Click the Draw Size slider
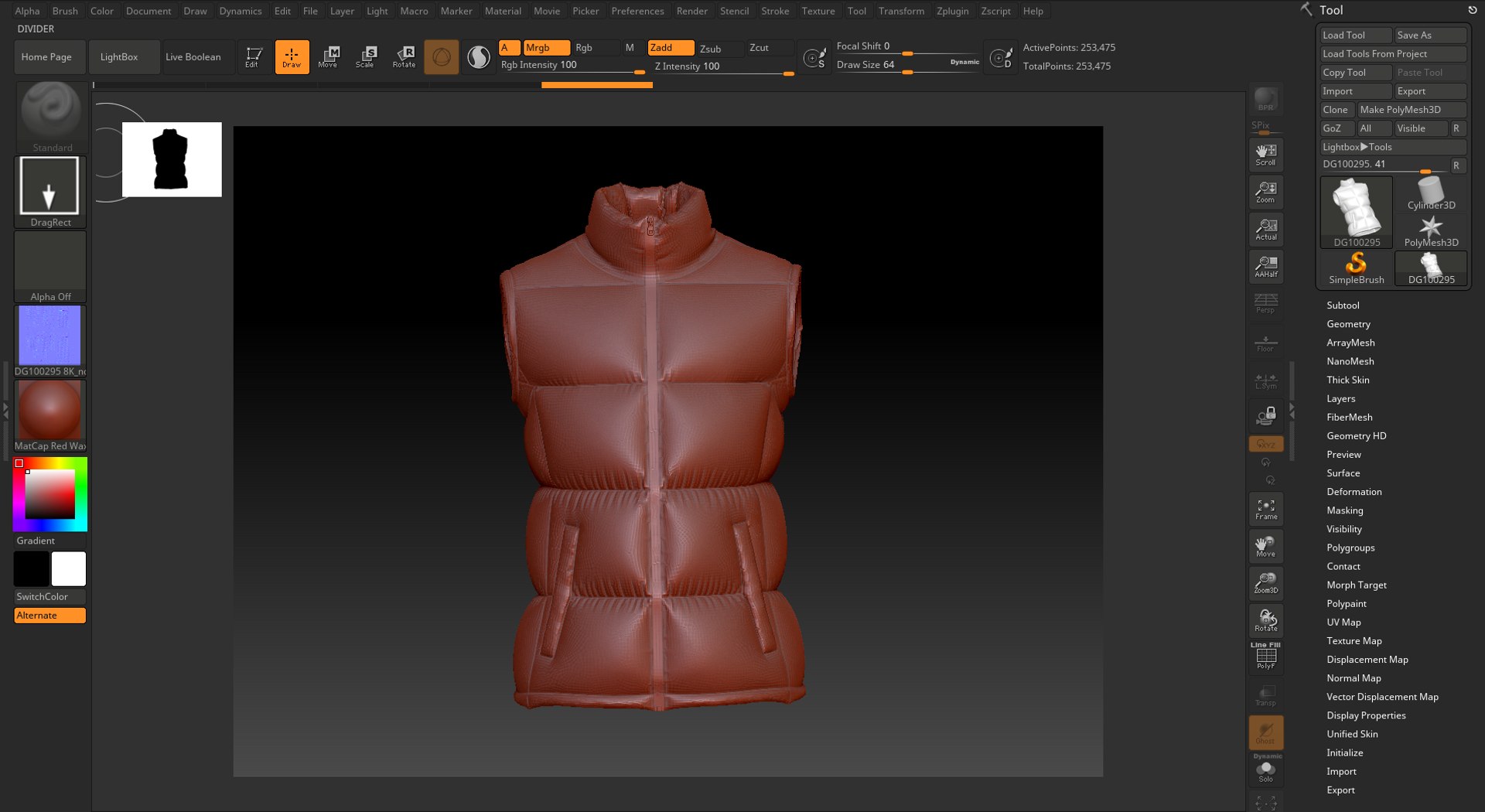The height and width of the screenshot is (812, 1485). pyautogui.click(x=908, y=65)
